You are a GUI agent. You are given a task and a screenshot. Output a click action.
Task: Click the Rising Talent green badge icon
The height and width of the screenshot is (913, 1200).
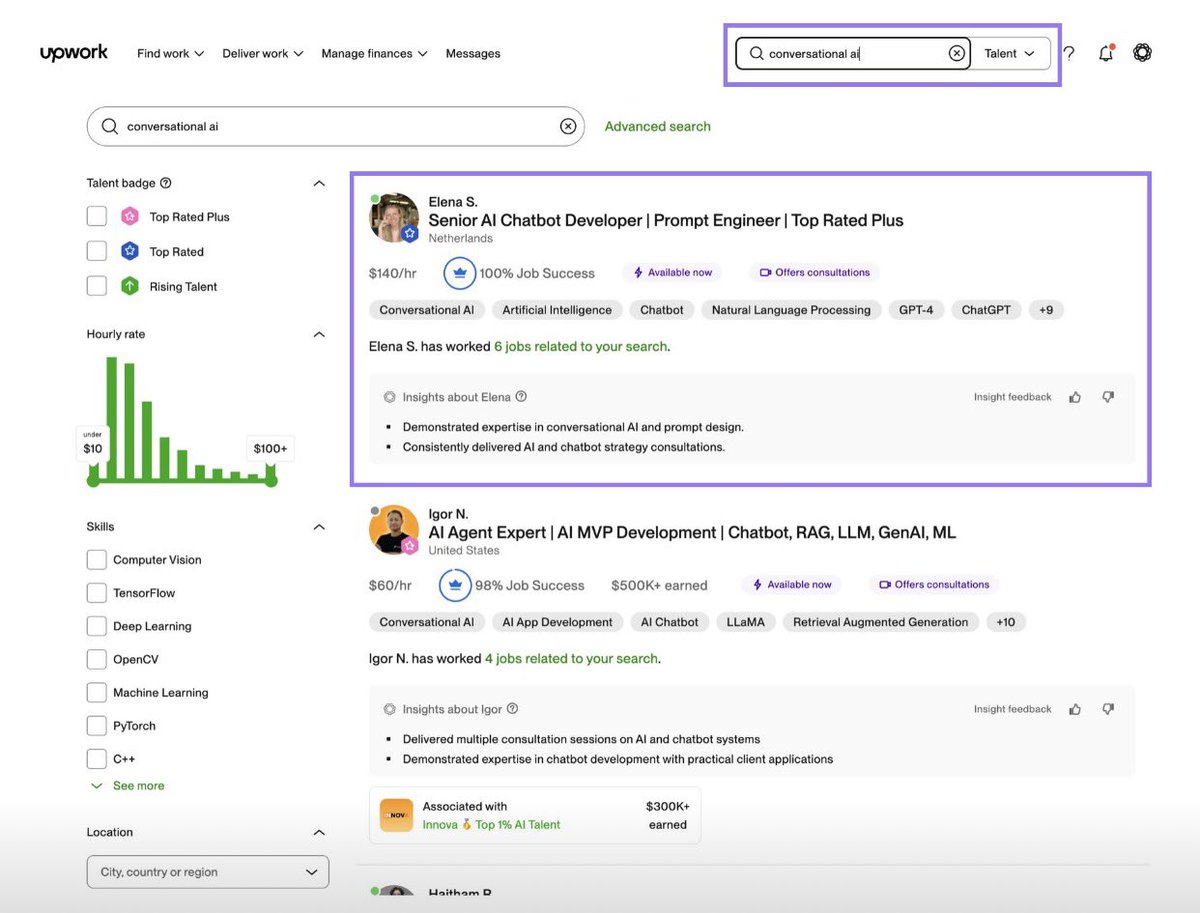pos(130,286)
